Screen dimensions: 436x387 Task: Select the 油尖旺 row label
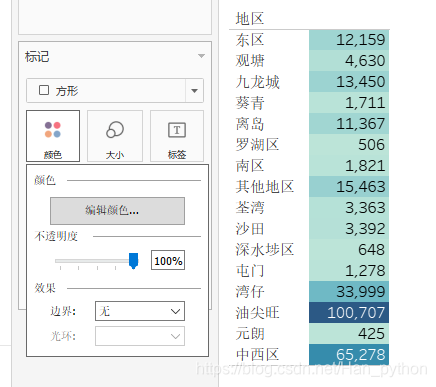pyautogui.click(x=258, y=313)
